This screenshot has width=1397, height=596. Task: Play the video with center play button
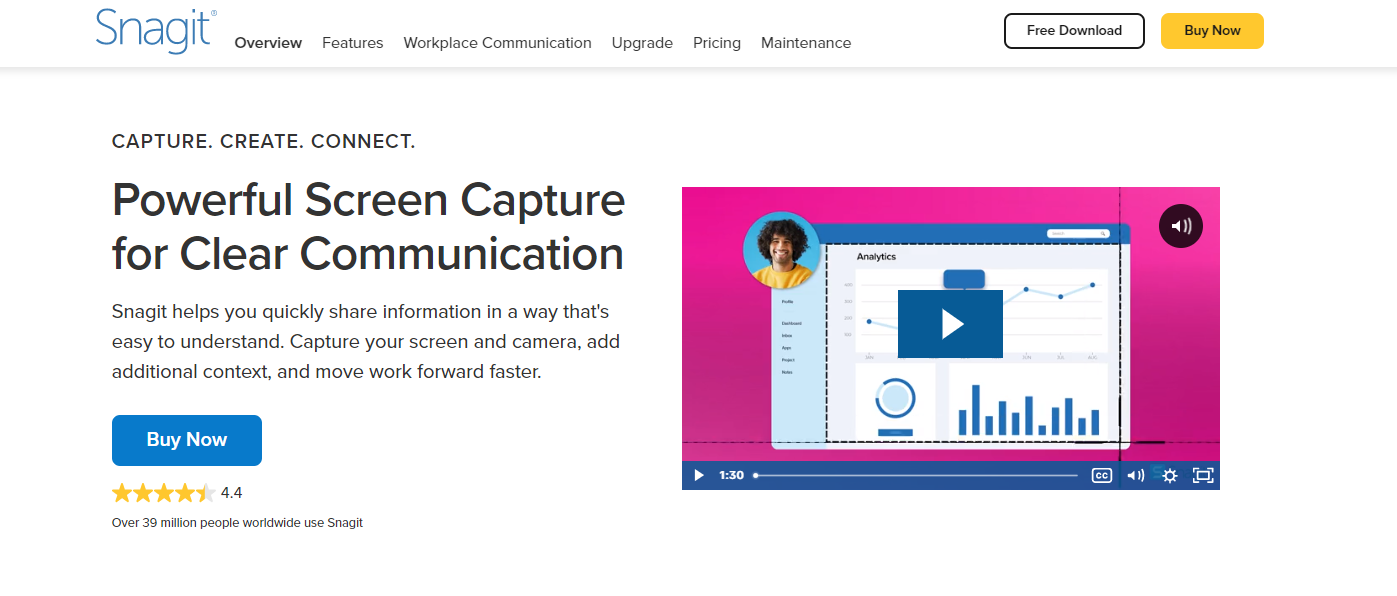coord(950,324)
